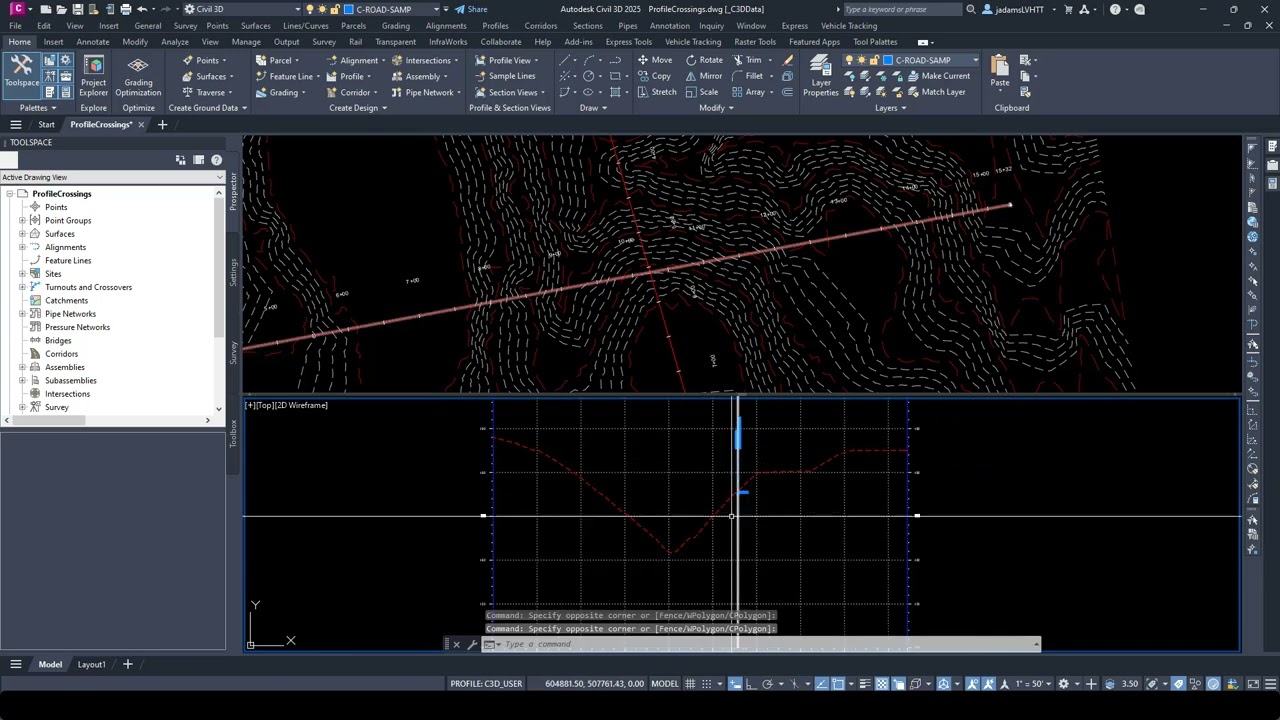Viewport: 1280px width, 720px height.
Task: Open the Analyze ribbon tab
Action: coord(175,42)
